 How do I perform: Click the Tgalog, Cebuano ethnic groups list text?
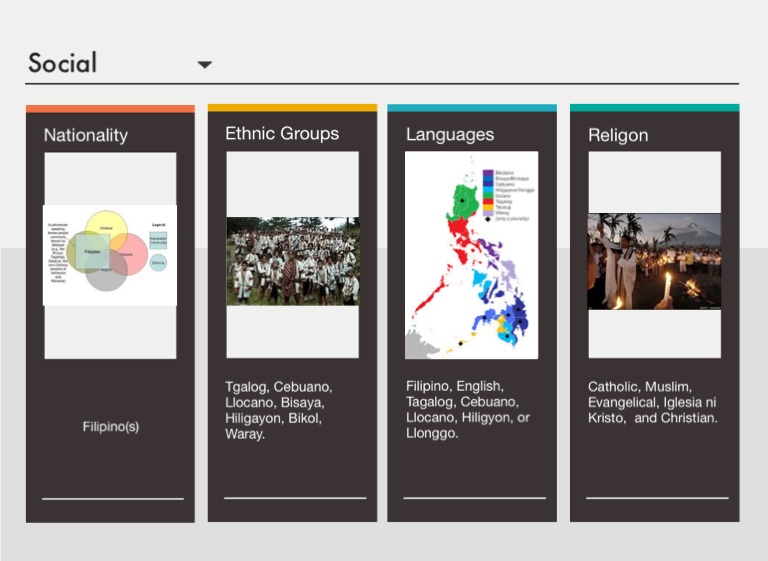[x=279, y=410]
